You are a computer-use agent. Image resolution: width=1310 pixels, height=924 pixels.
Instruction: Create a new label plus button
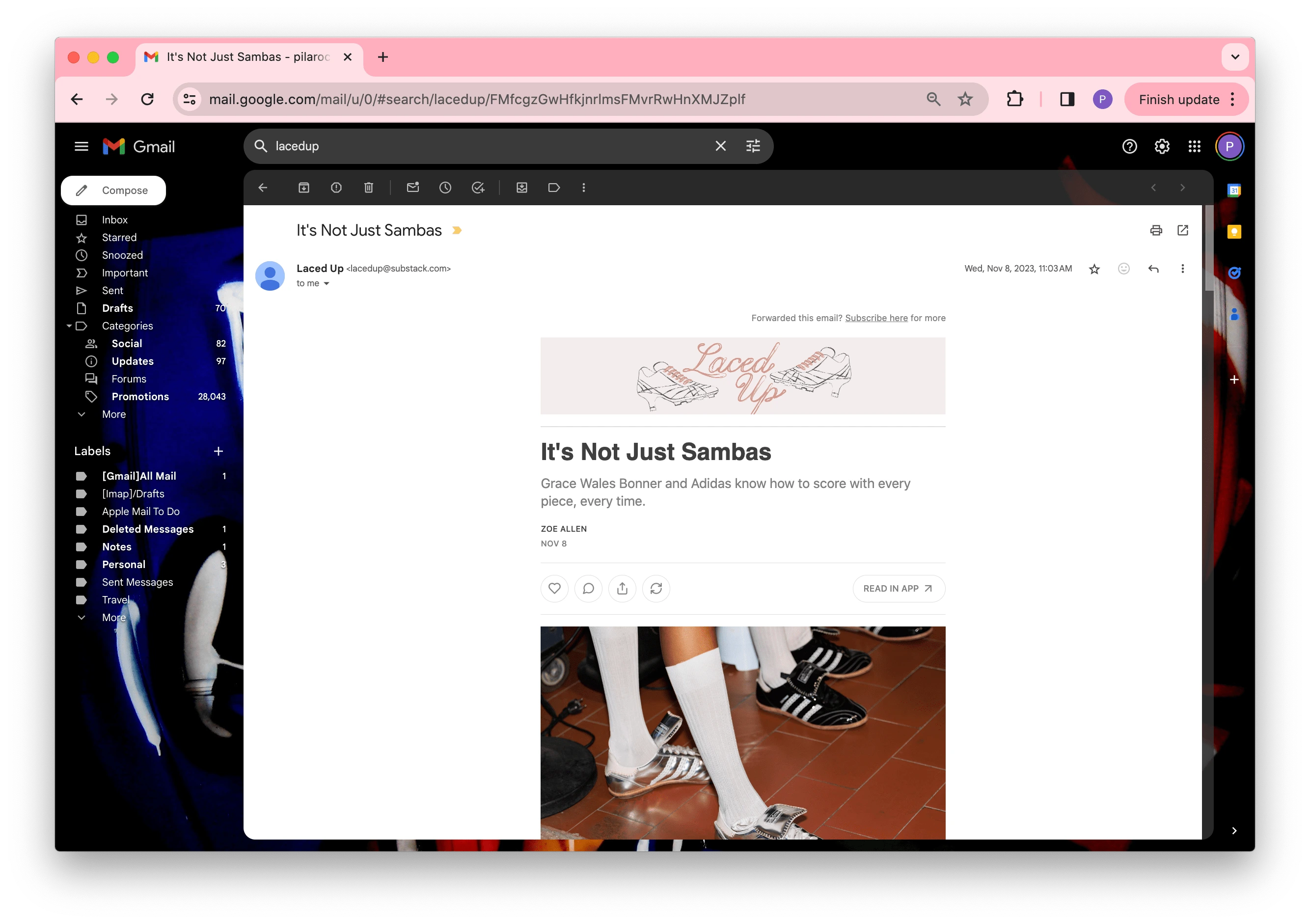[x=218, y=452]
